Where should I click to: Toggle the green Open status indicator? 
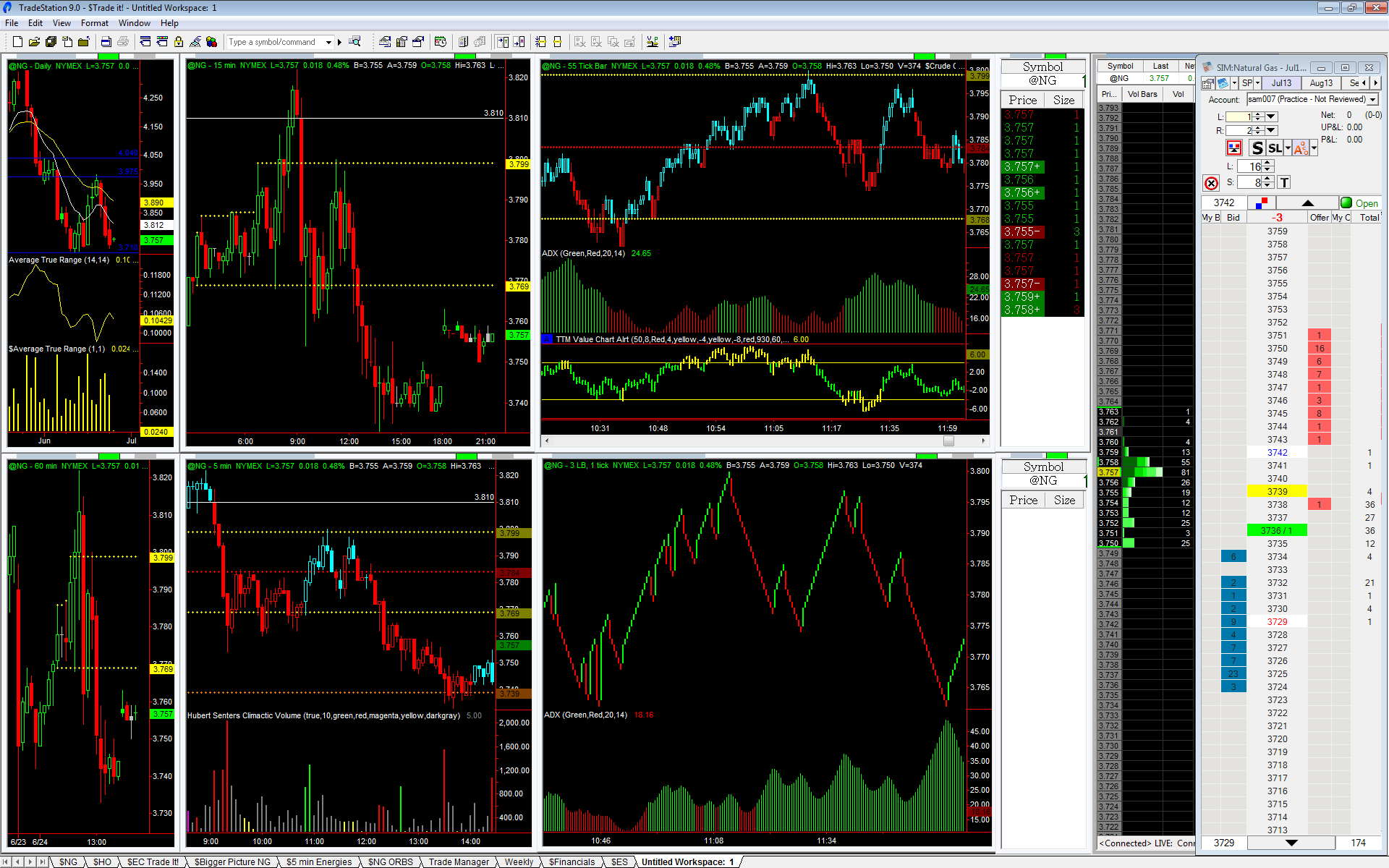1346,203
